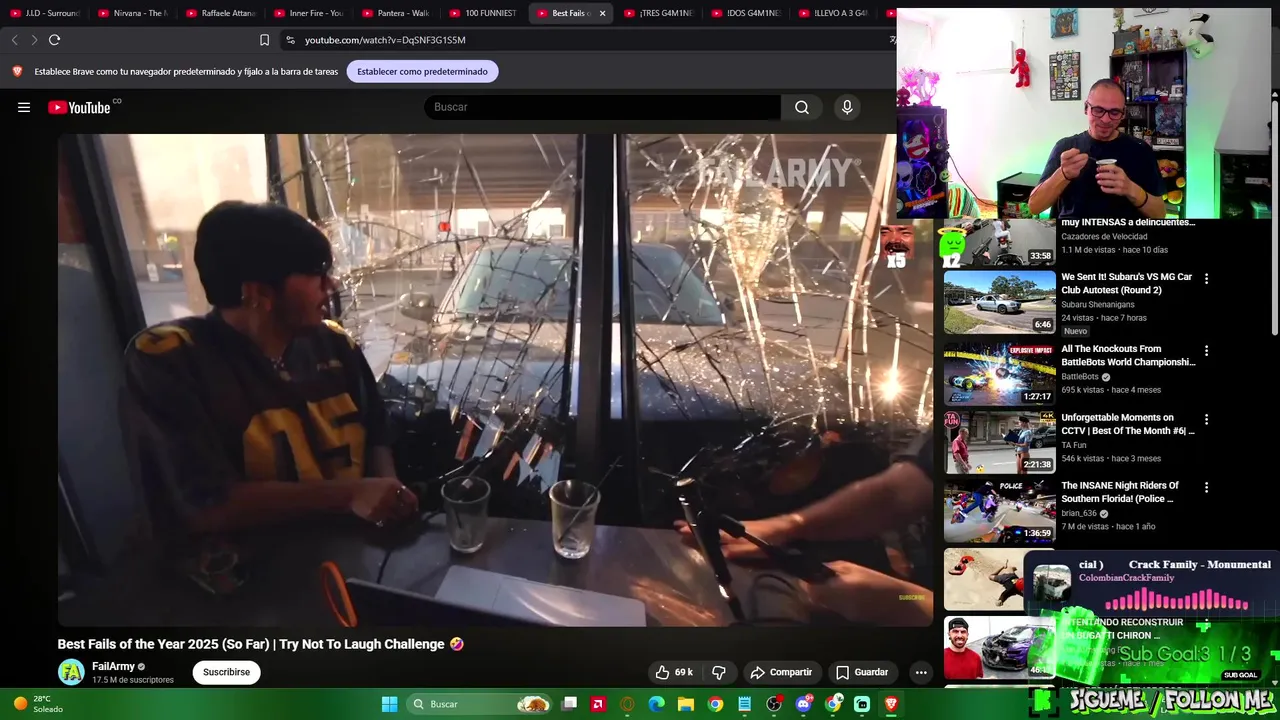Open more actions ellipsis below video
1280x720 pixels.
pyautogui.click(x=921, y=672)
